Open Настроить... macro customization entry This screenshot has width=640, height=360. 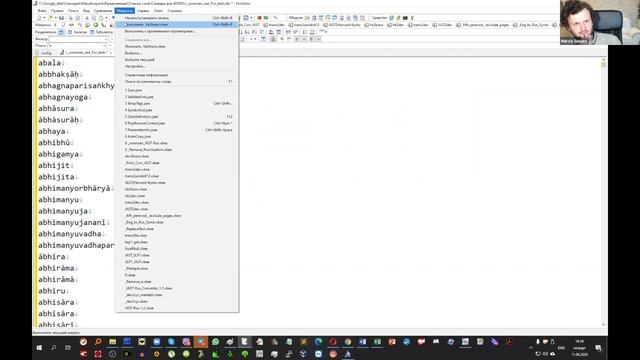[x=178, y=66]
